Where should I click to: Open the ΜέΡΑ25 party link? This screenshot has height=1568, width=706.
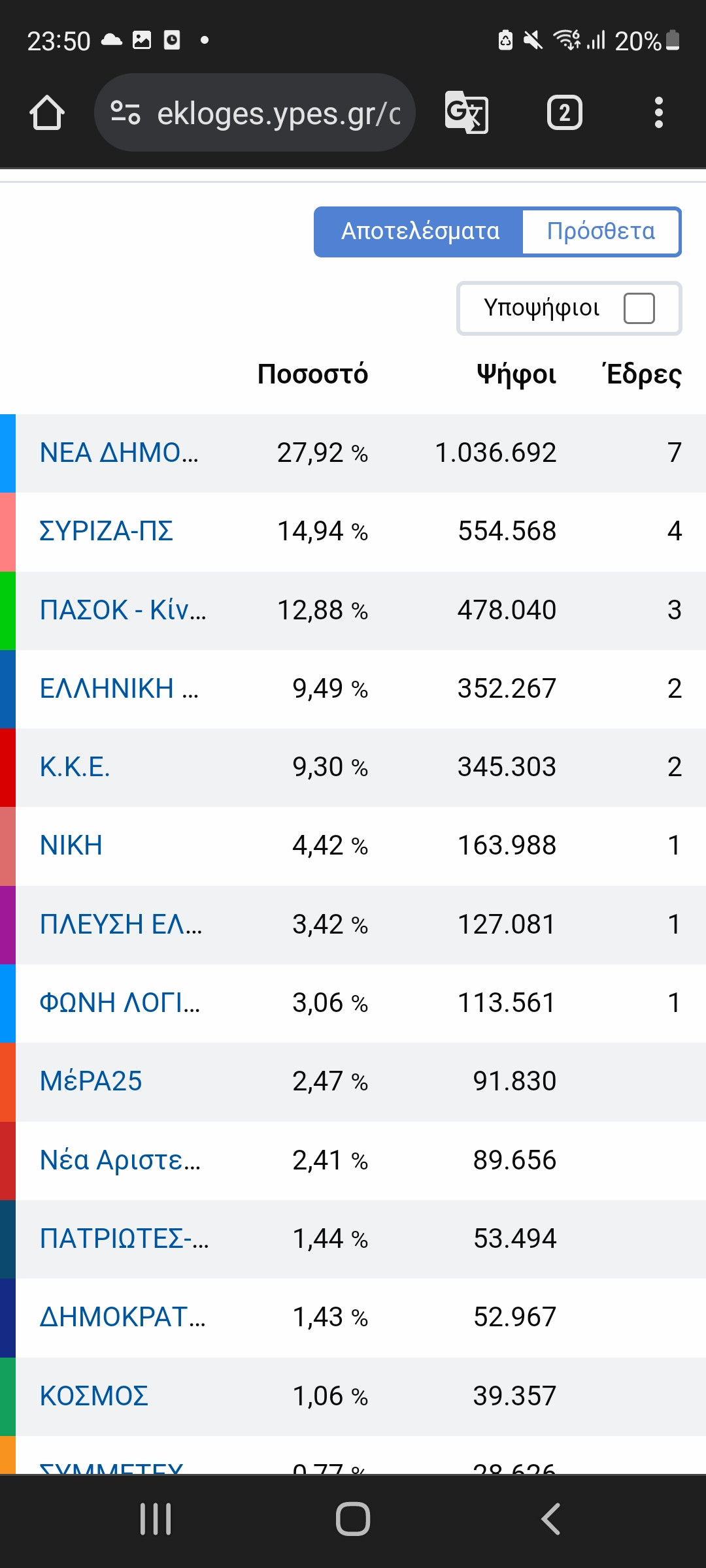pyautogui.click(x=91, y=1081)
